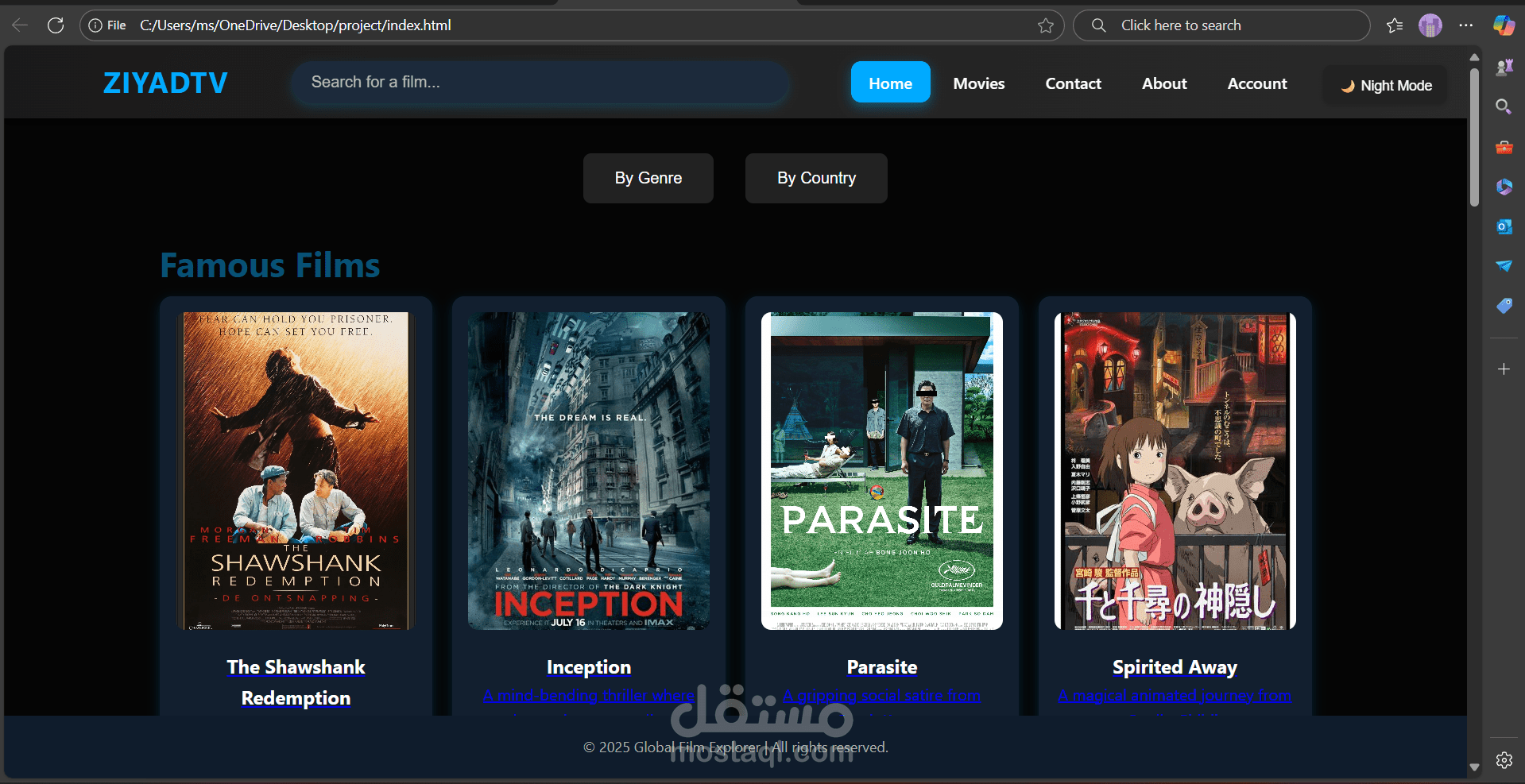1525x784 pixels.
Task: Open The Shawshank Redemption poster
Action: click(296, 471)
